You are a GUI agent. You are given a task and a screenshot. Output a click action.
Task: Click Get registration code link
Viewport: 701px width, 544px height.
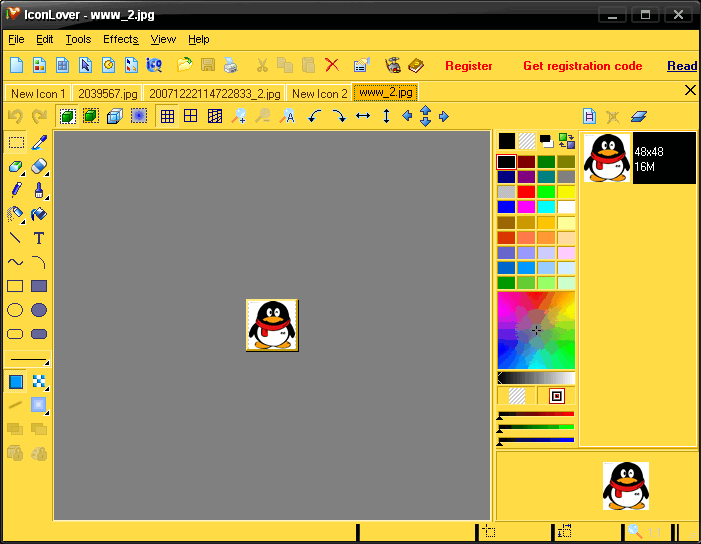tap(583, 66)
